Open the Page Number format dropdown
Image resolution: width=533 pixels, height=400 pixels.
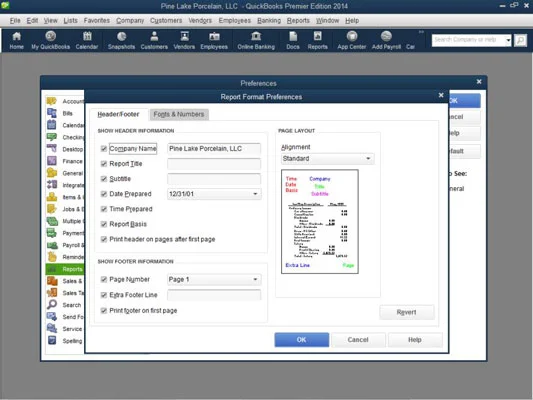[214, 279]
